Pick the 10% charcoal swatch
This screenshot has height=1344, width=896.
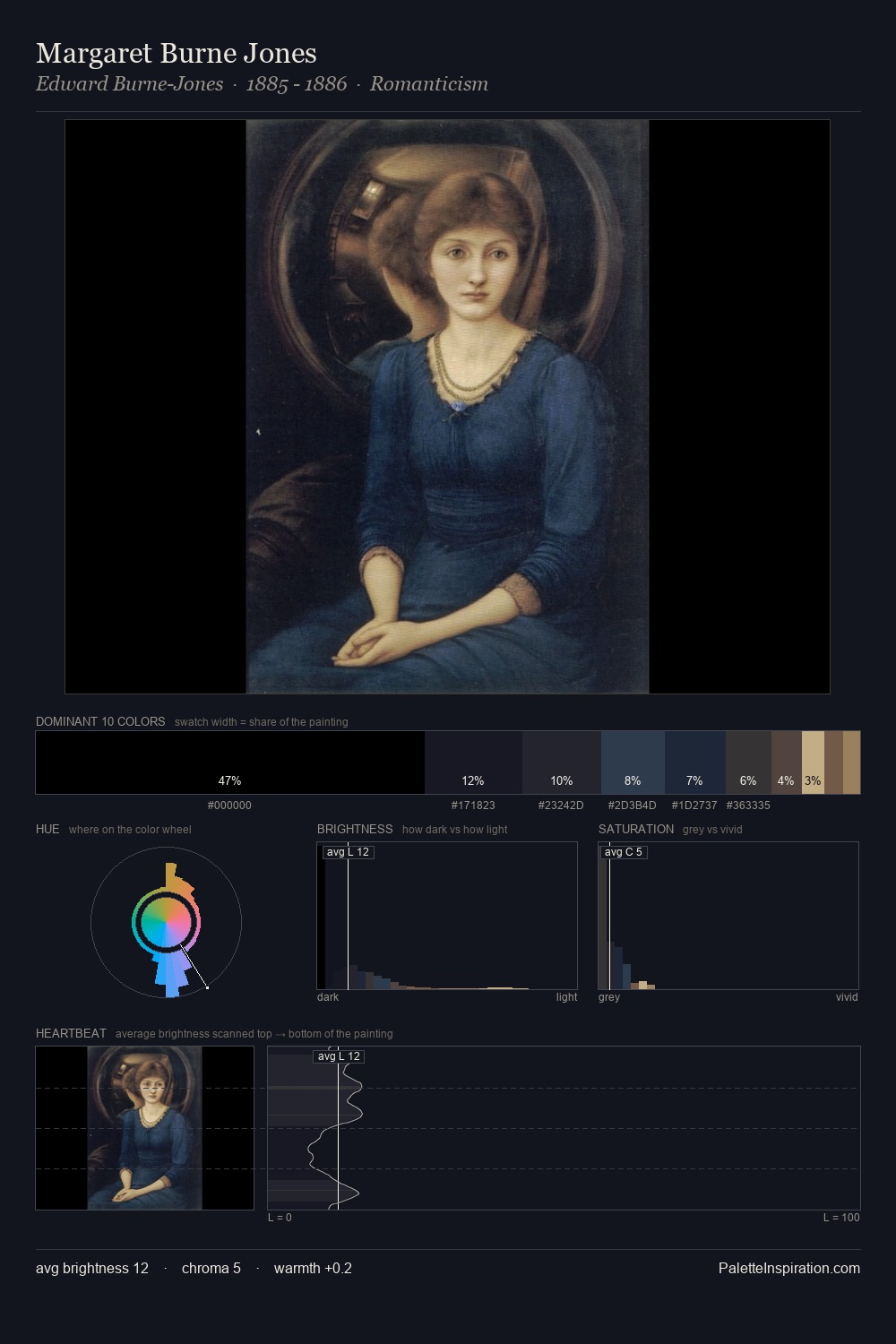click(x=562, y=762)
